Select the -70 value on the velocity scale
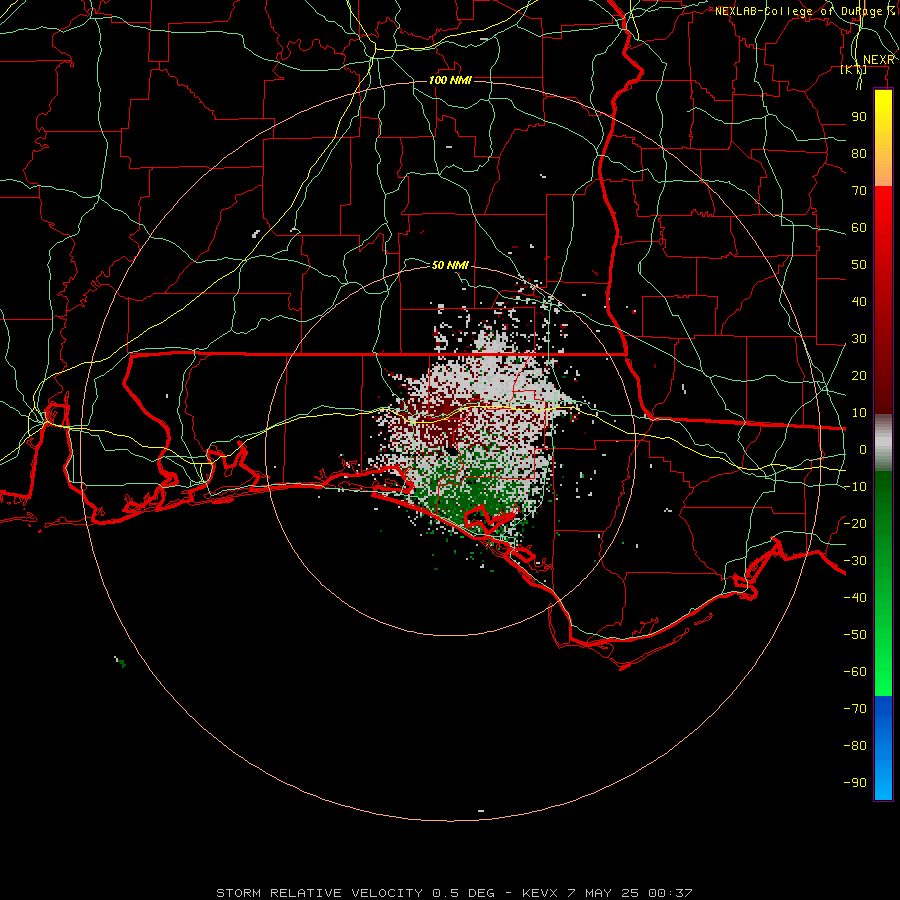Viewport: 900px width, 900px height. coord(855,709)
